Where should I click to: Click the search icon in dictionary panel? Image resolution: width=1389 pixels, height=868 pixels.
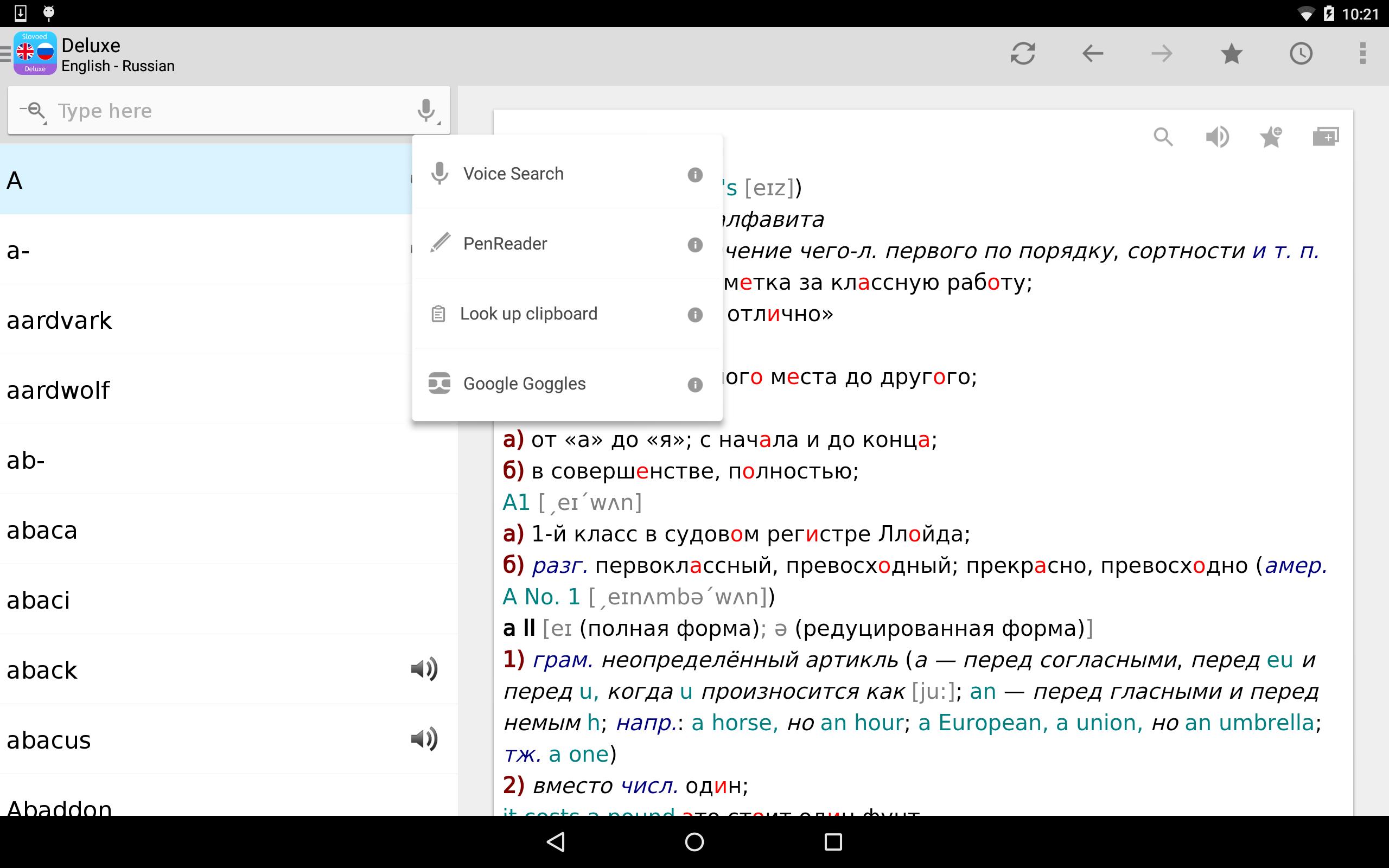click(x=1163, y=137)
